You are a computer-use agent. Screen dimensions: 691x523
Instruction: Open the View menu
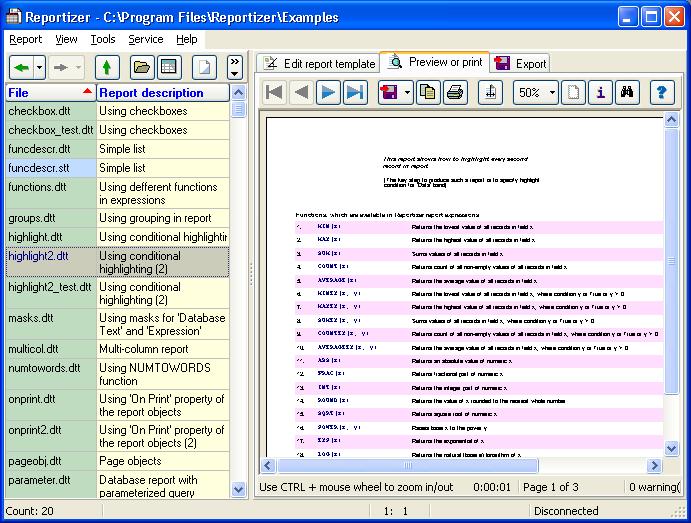(x=66, y=39)
